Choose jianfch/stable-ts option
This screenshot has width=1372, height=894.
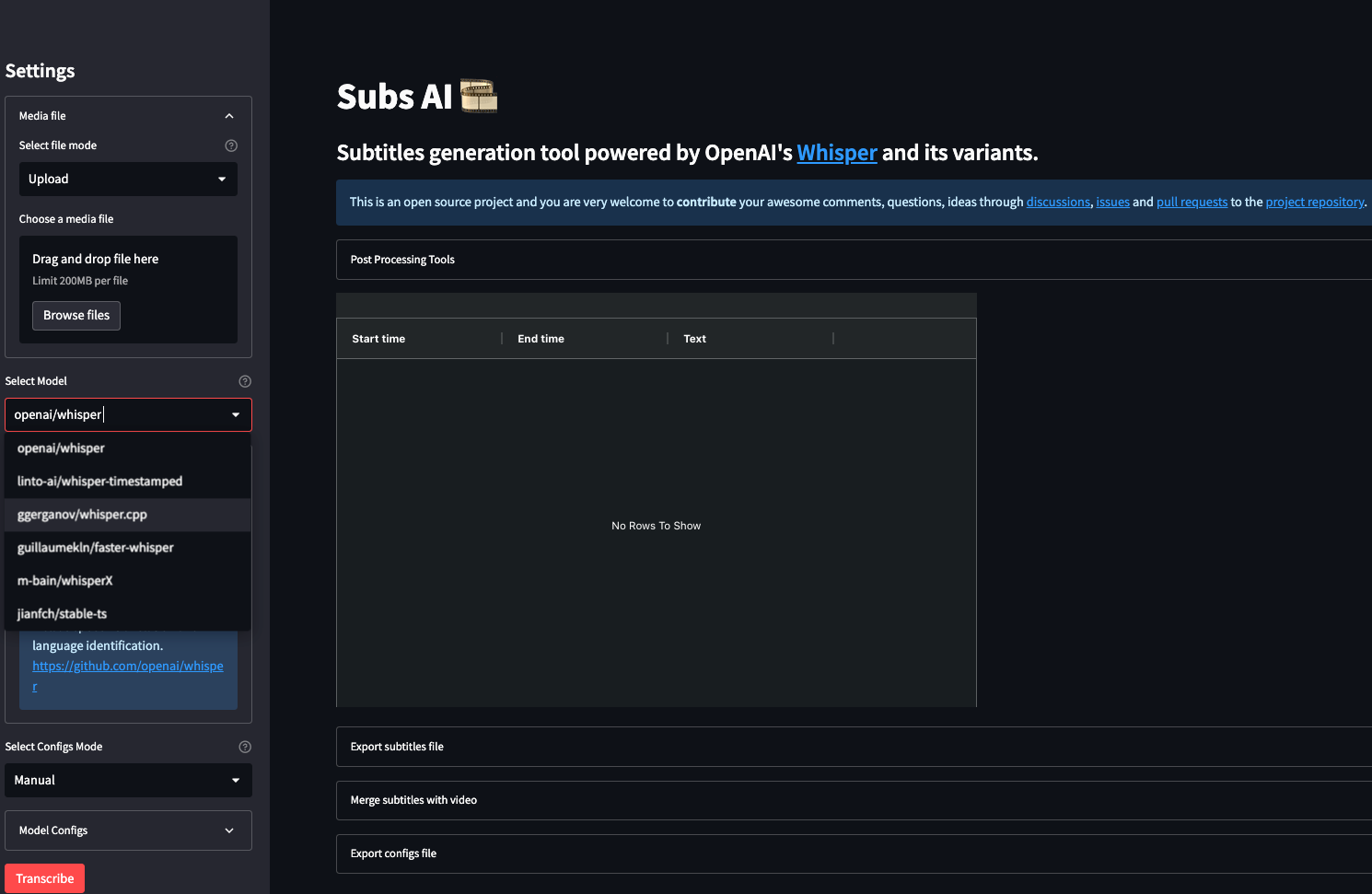(x=128, y=614)
